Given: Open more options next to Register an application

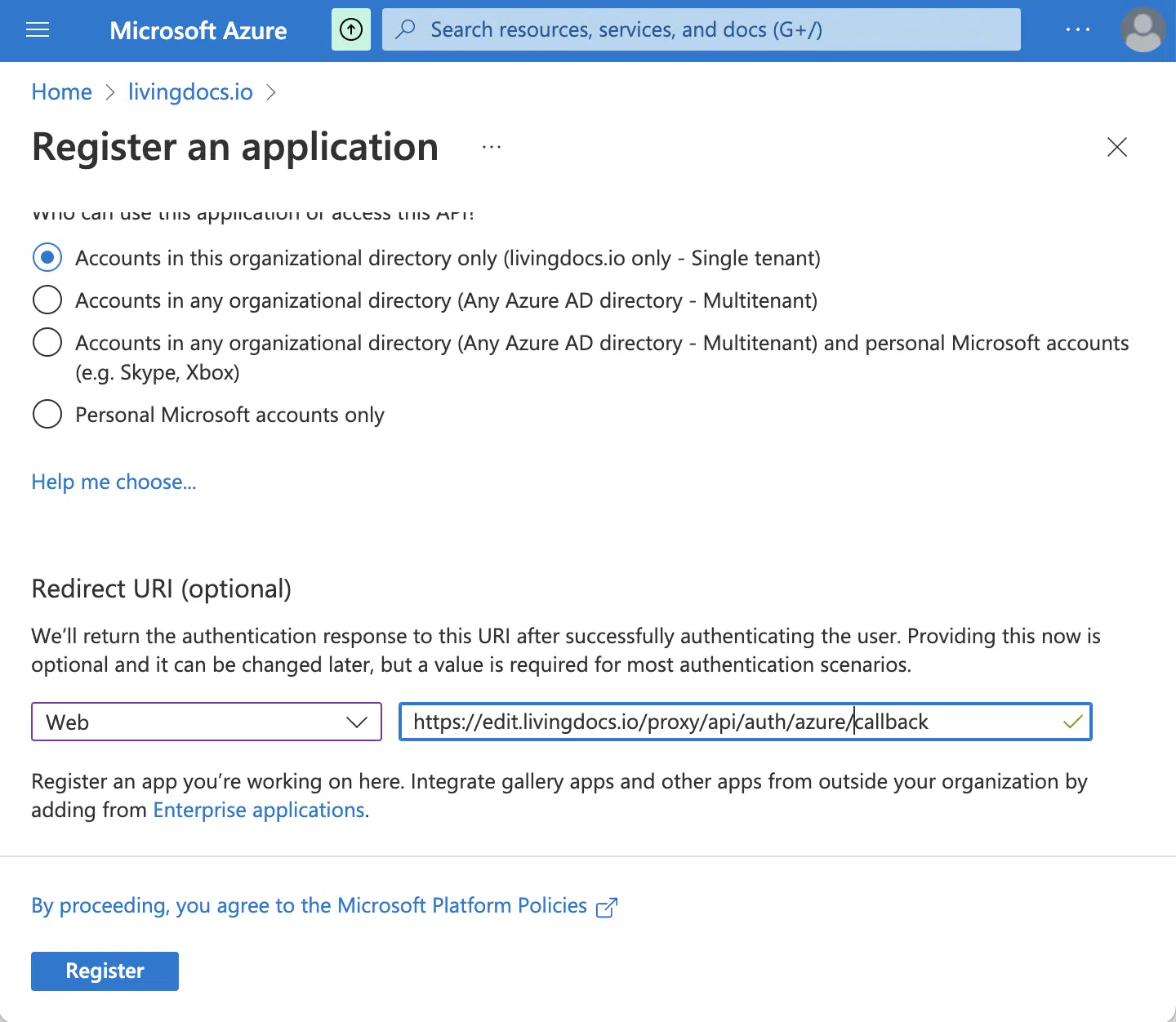Looking at the screenshot, I should [492, 147].
